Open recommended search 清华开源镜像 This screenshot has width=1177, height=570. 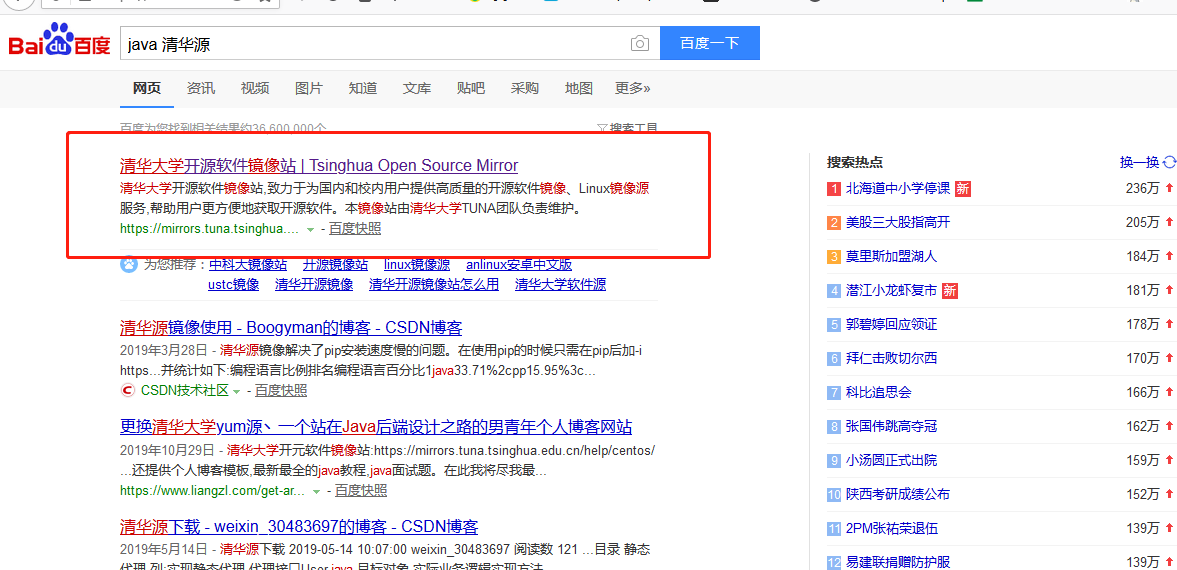[x=314, y=285]
